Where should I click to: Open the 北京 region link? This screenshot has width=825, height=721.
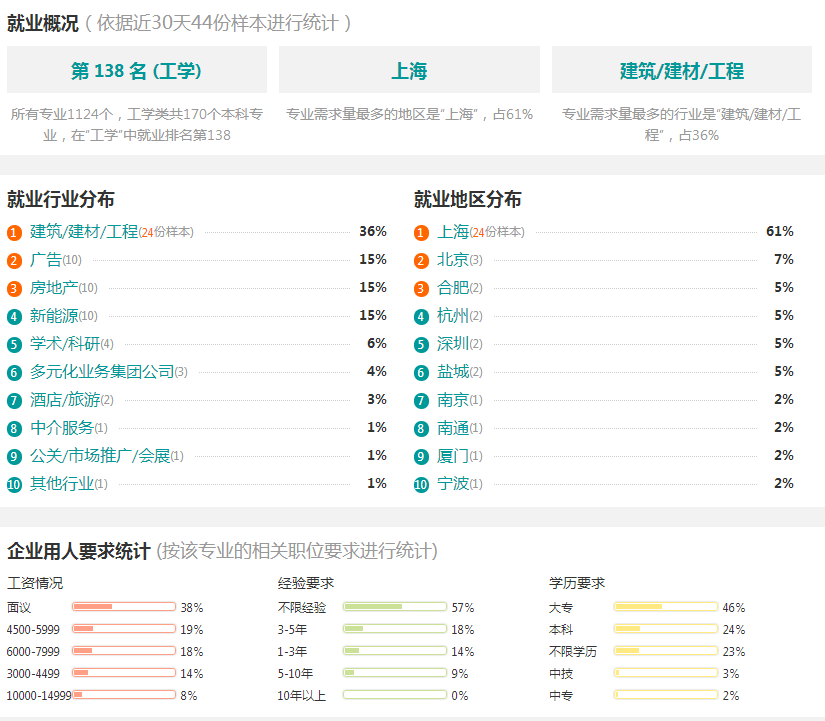(453, 259)
